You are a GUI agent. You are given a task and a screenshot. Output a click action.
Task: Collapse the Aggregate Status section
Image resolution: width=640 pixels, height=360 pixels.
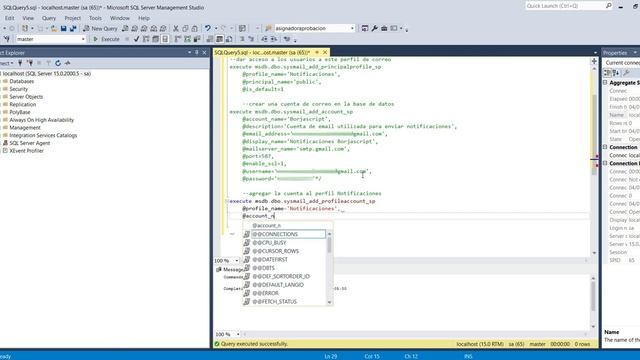(605, 82)
